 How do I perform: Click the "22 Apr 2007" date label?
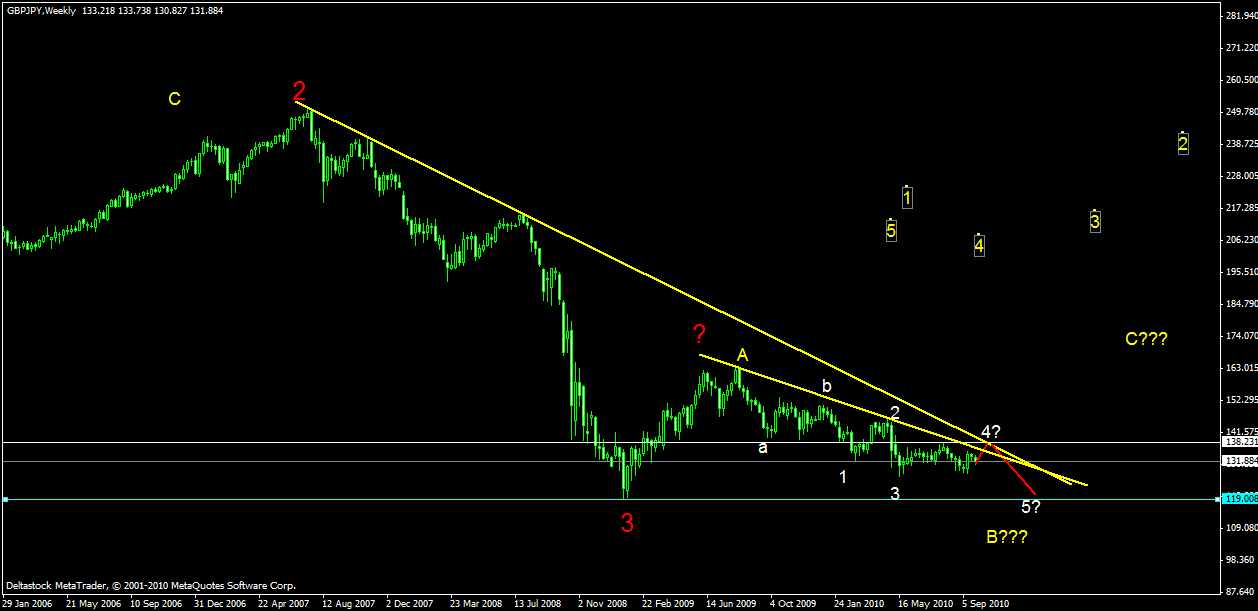tap(284, 604)
